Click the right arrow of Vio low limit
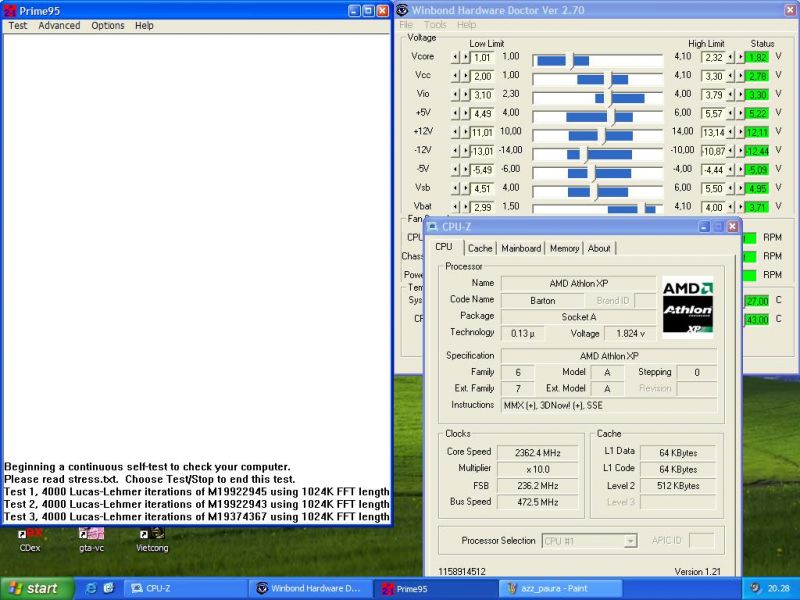 pyautogui.click(x=465, y=95)
